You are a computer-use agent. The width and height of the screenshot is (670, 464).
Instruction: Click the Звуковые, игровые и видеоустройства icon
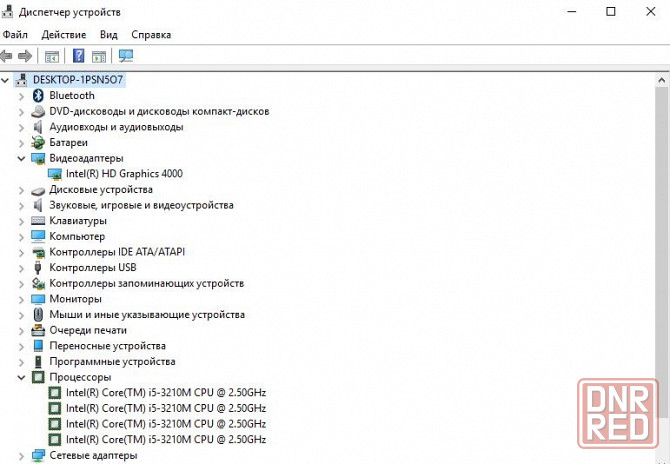[38, 206]
